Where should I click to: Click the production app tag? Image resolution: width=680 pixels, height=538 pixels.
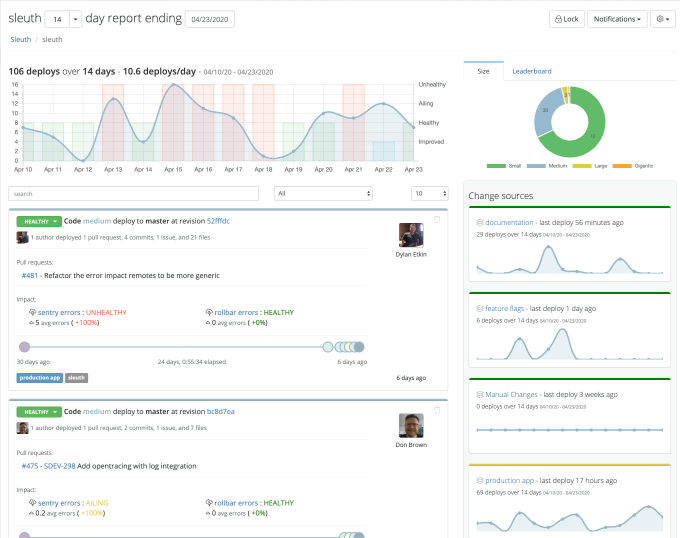point(40,378)
